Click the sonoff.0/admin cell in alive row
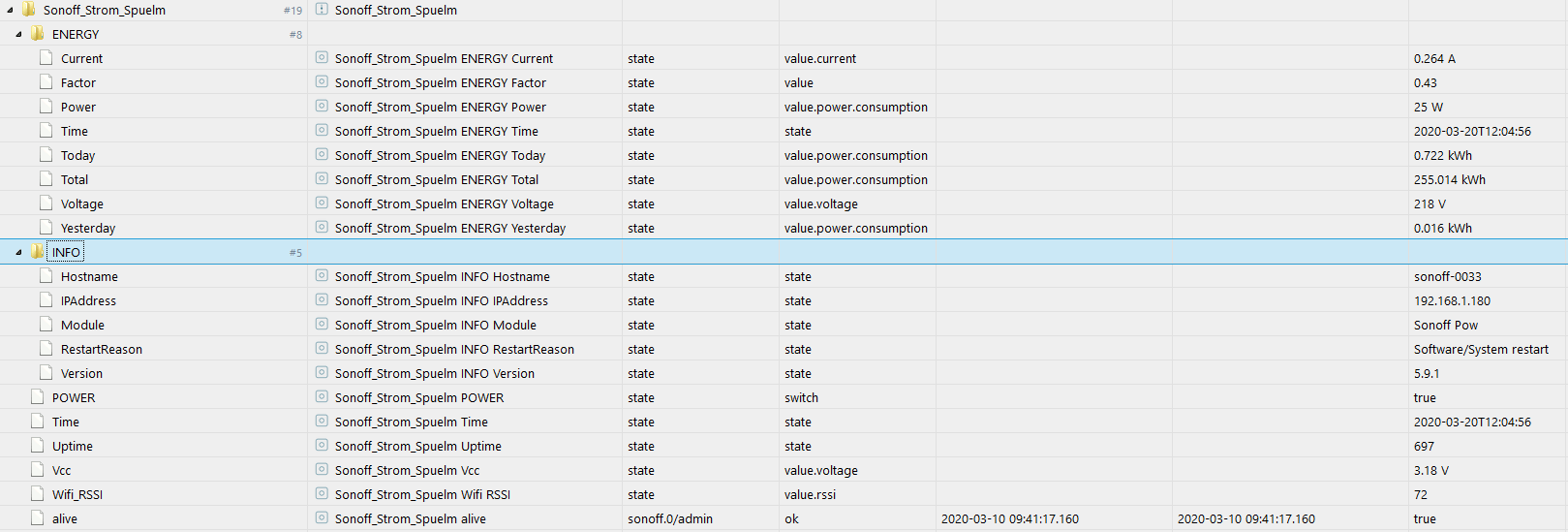The height and width of the screenshot is (532, 1568). 670,518
